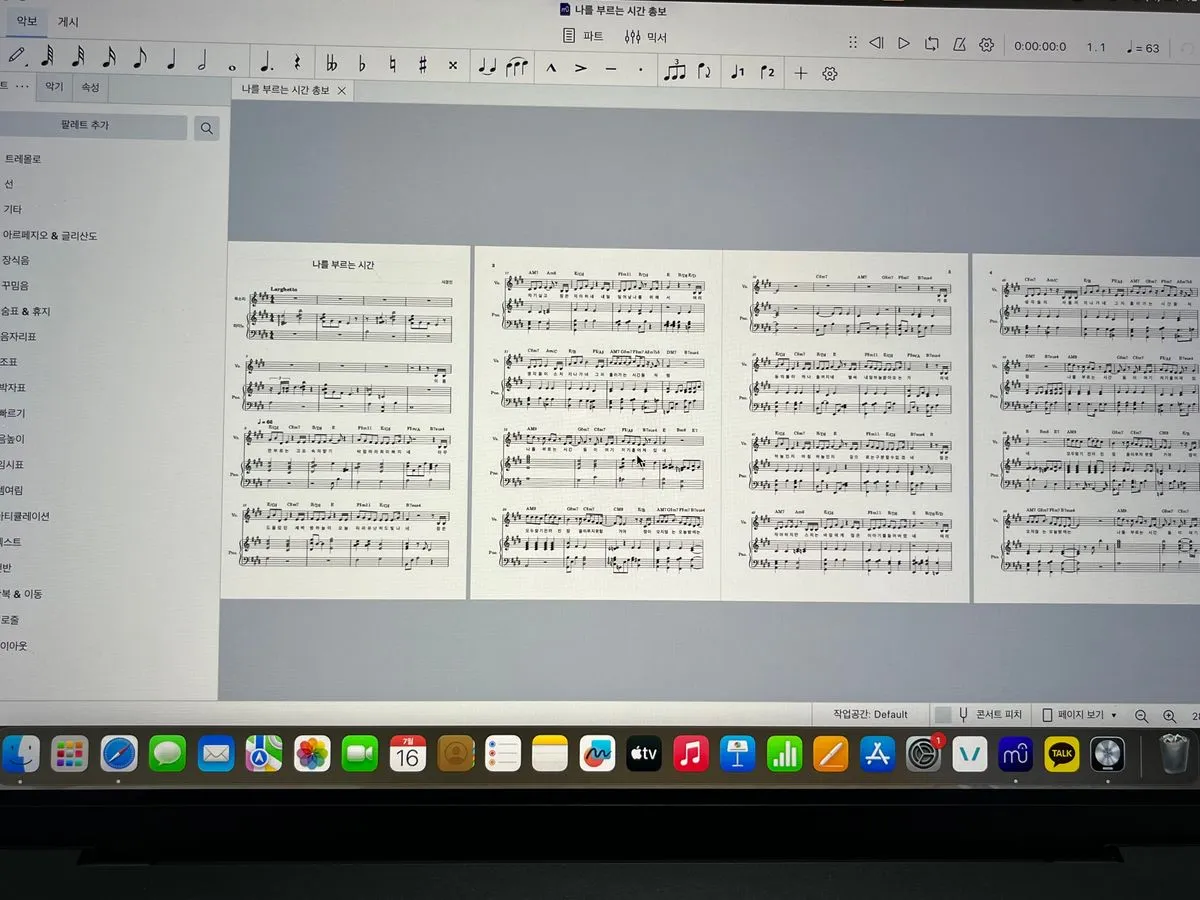Click the palette search magnifier icon
This screenshot has height=900, width=1200.
206,128
